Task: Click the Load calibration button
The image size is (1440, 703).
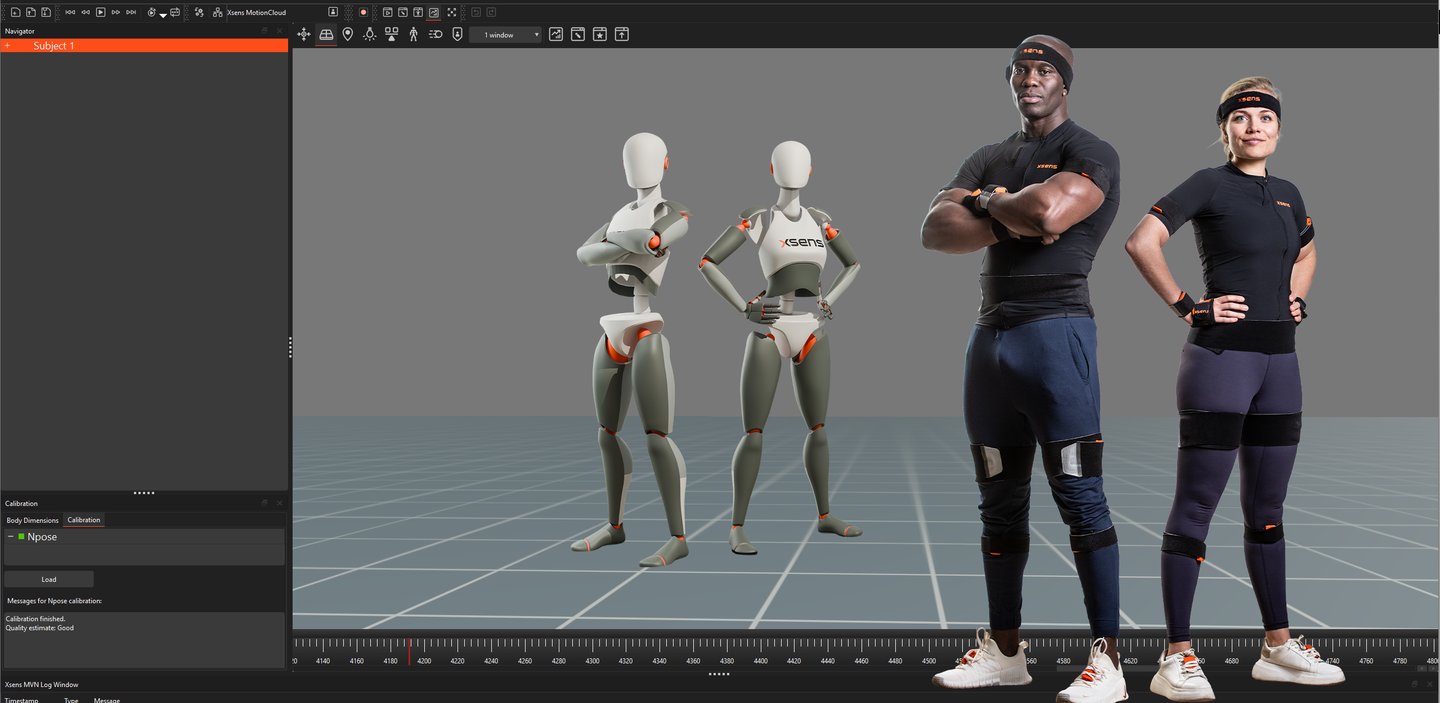Action: point(49,579)
